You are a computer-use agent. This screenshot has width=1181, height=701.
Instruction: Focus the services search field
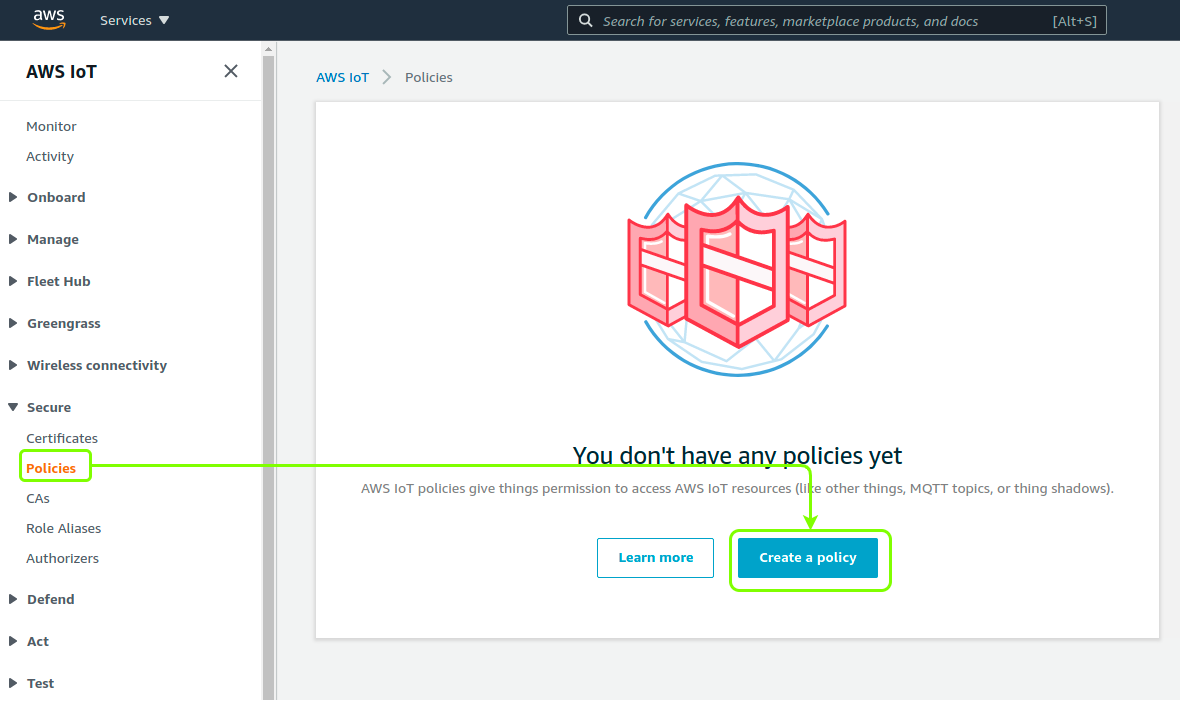pyautogui.click(x=836, y=20)
